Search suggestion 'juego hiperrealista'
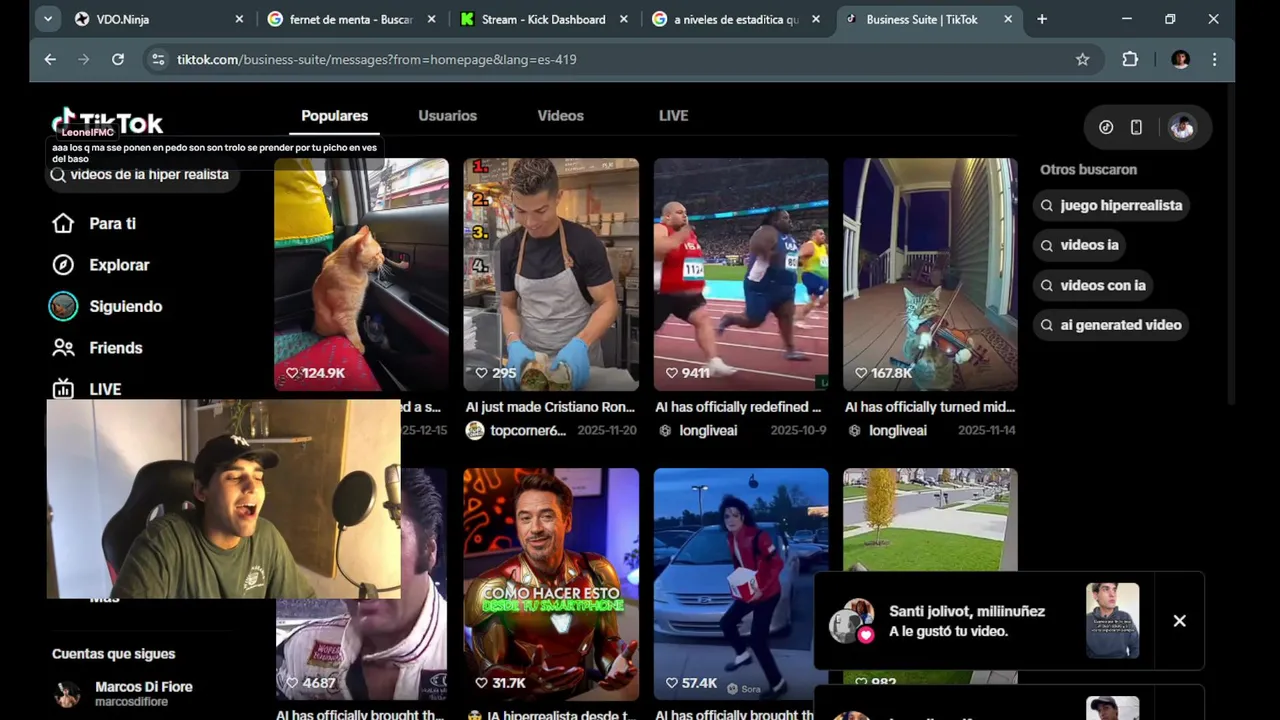1280x720 pixels. [x=1111, y=205]
